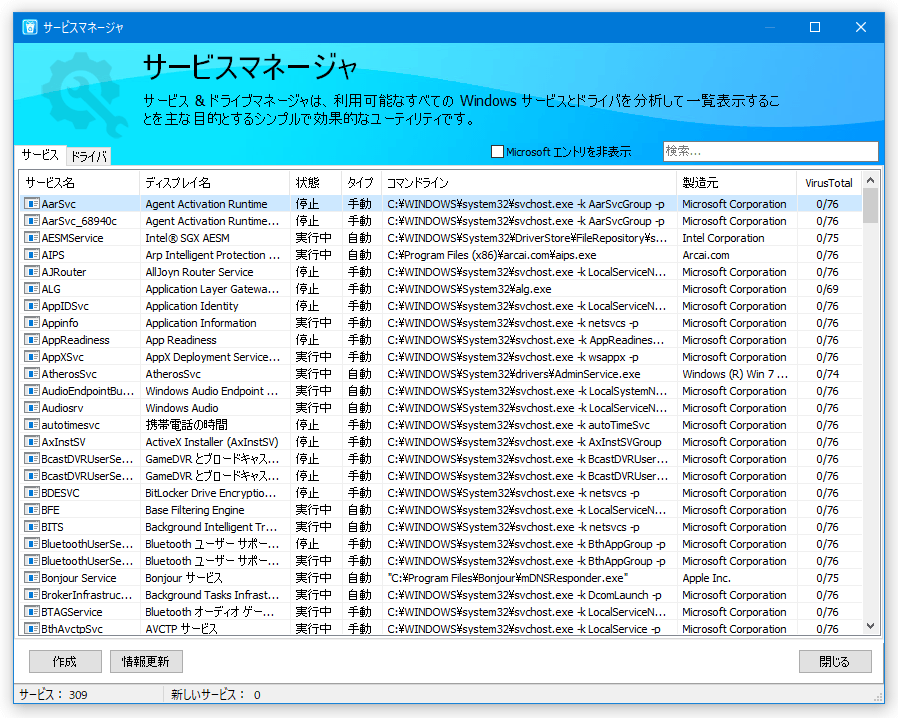
Task: Sort by the 製造元 column header
Action: [736, 183]
